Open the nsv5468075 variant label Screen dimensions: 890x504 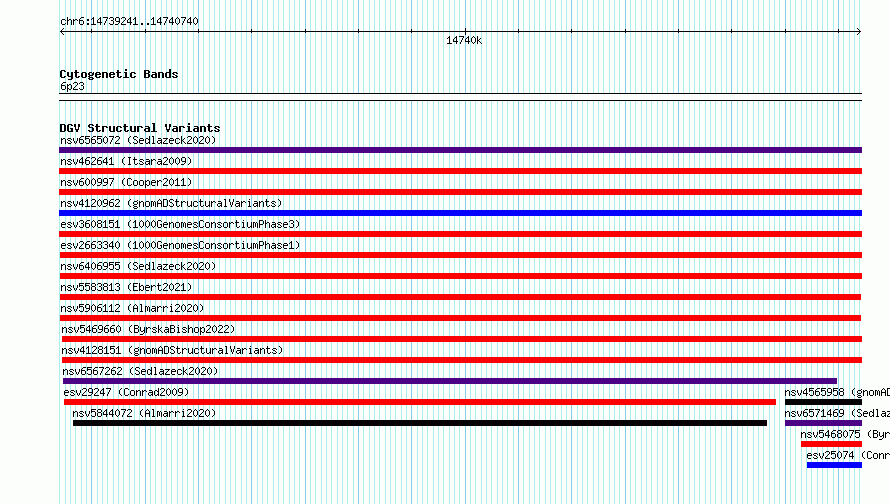845,434
